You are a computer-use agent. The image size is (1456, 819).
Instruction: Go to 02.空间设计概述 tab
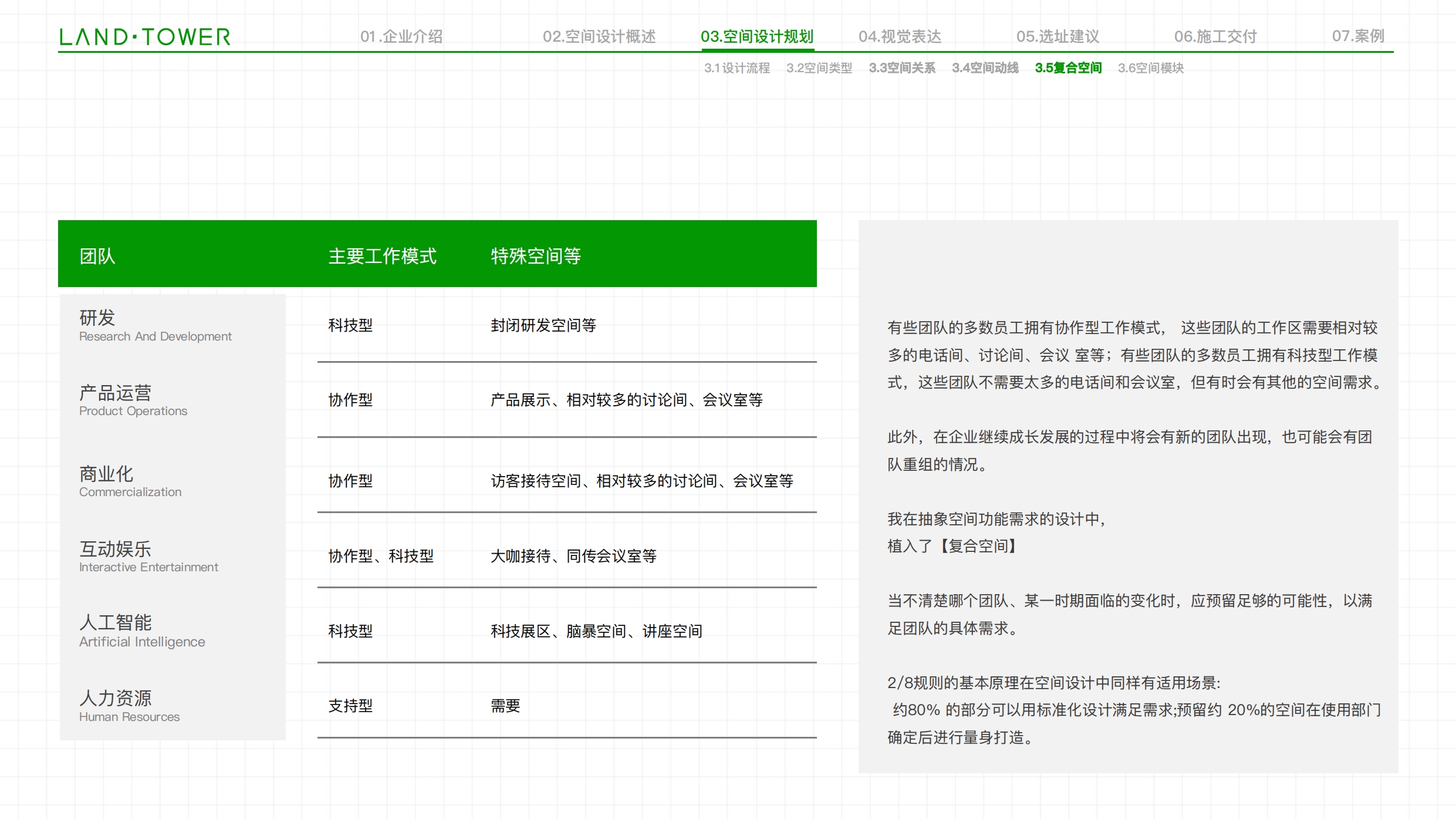[599, 36]
